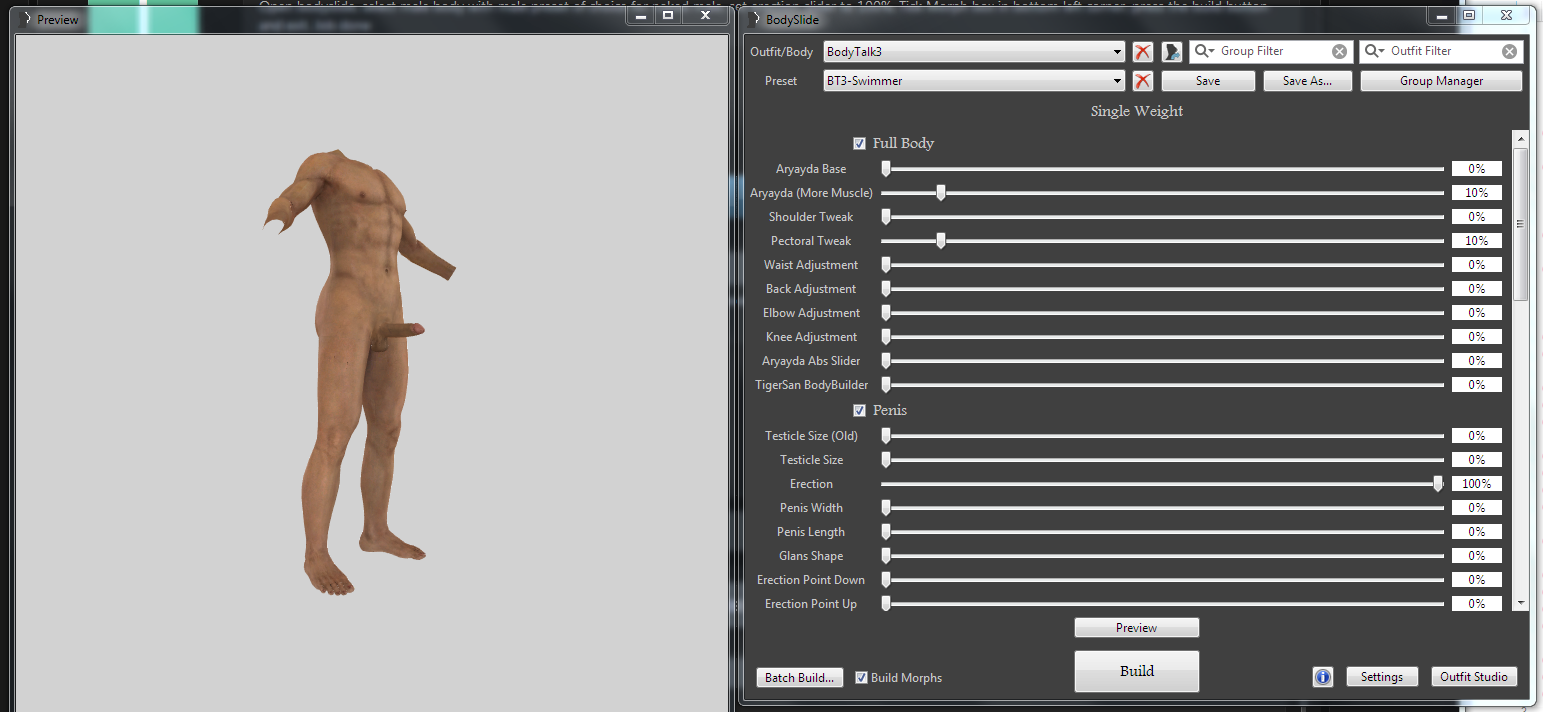
Task: Uncheck the Build Morphs checkbox
Action: coord(862,678)
